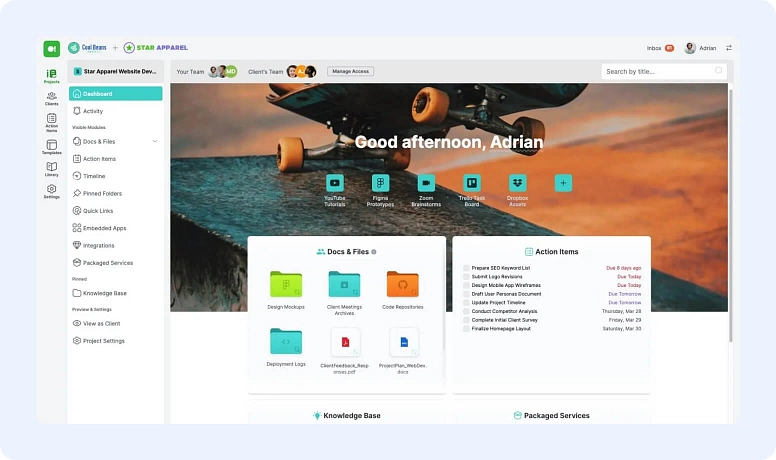Open the YouTube Tutorials quick link

(x=334, y=183)
